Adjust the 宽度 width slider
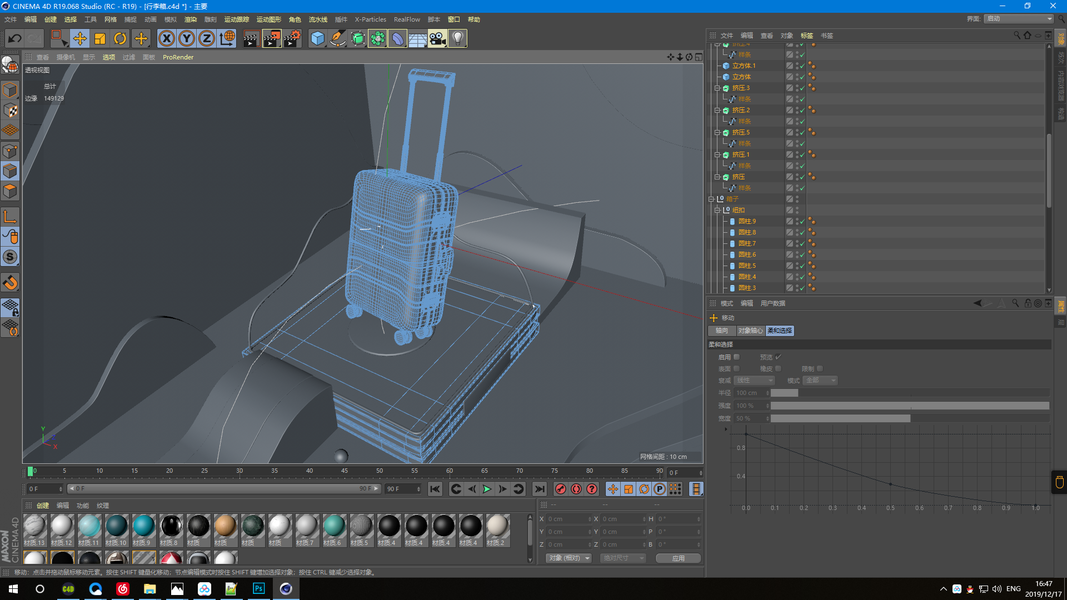Screen dimensions: 1067x600 910,418
